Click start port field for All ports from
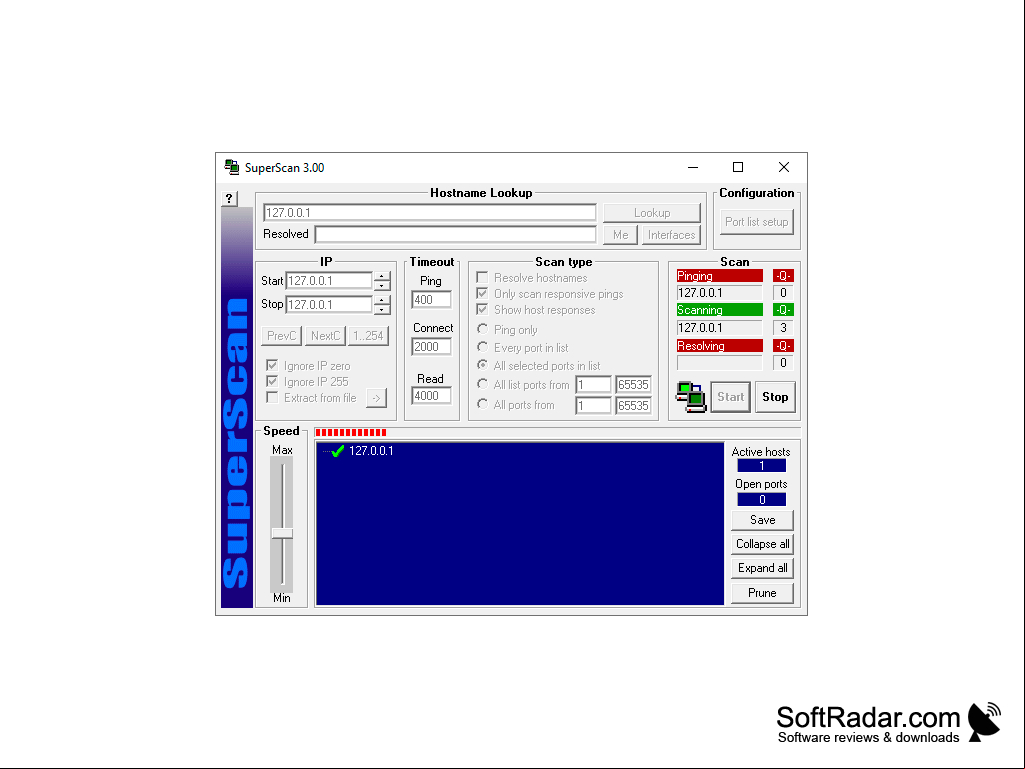The height and width of the screenshot is (769, 1025). point(594,406)
